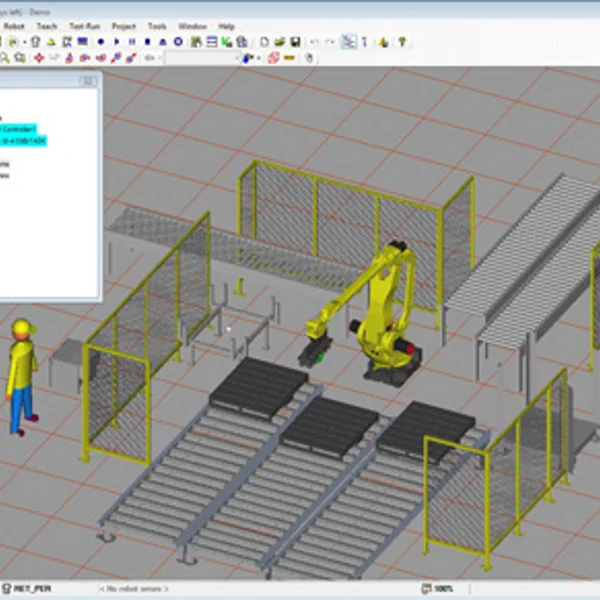This screenshot has width=600, height=600.
Task: Click the question mark help icon
Action: pos(402,42)
